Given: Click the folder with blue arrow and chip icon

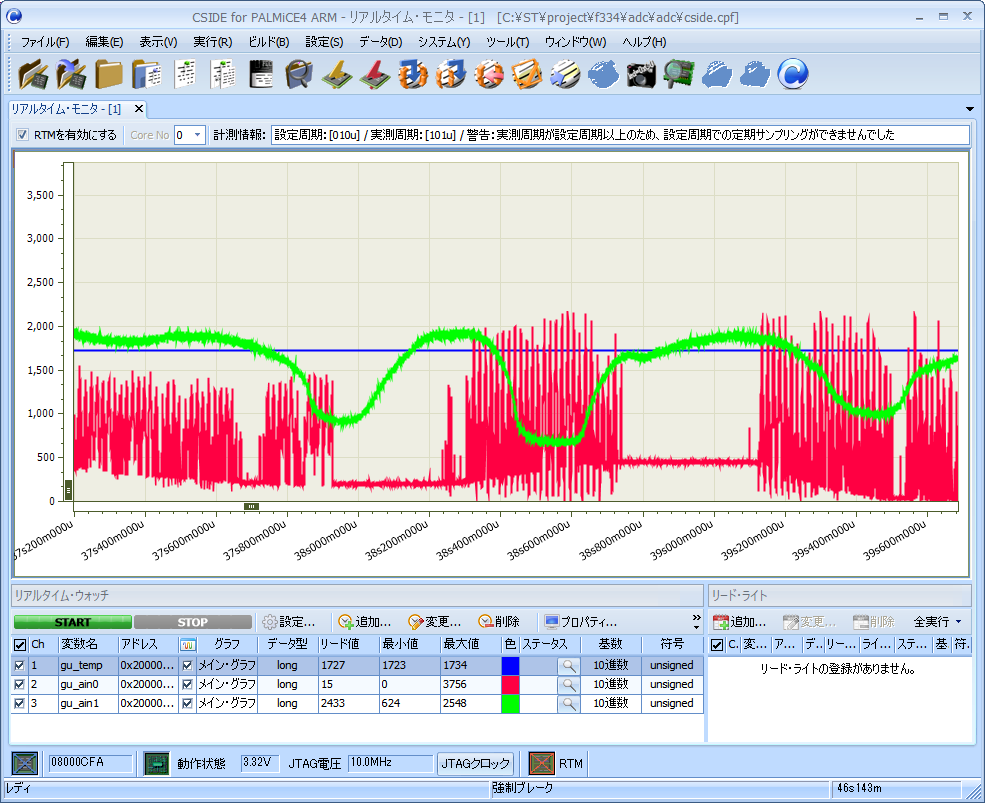Looking at the screenshot, I should pos(72,74).
